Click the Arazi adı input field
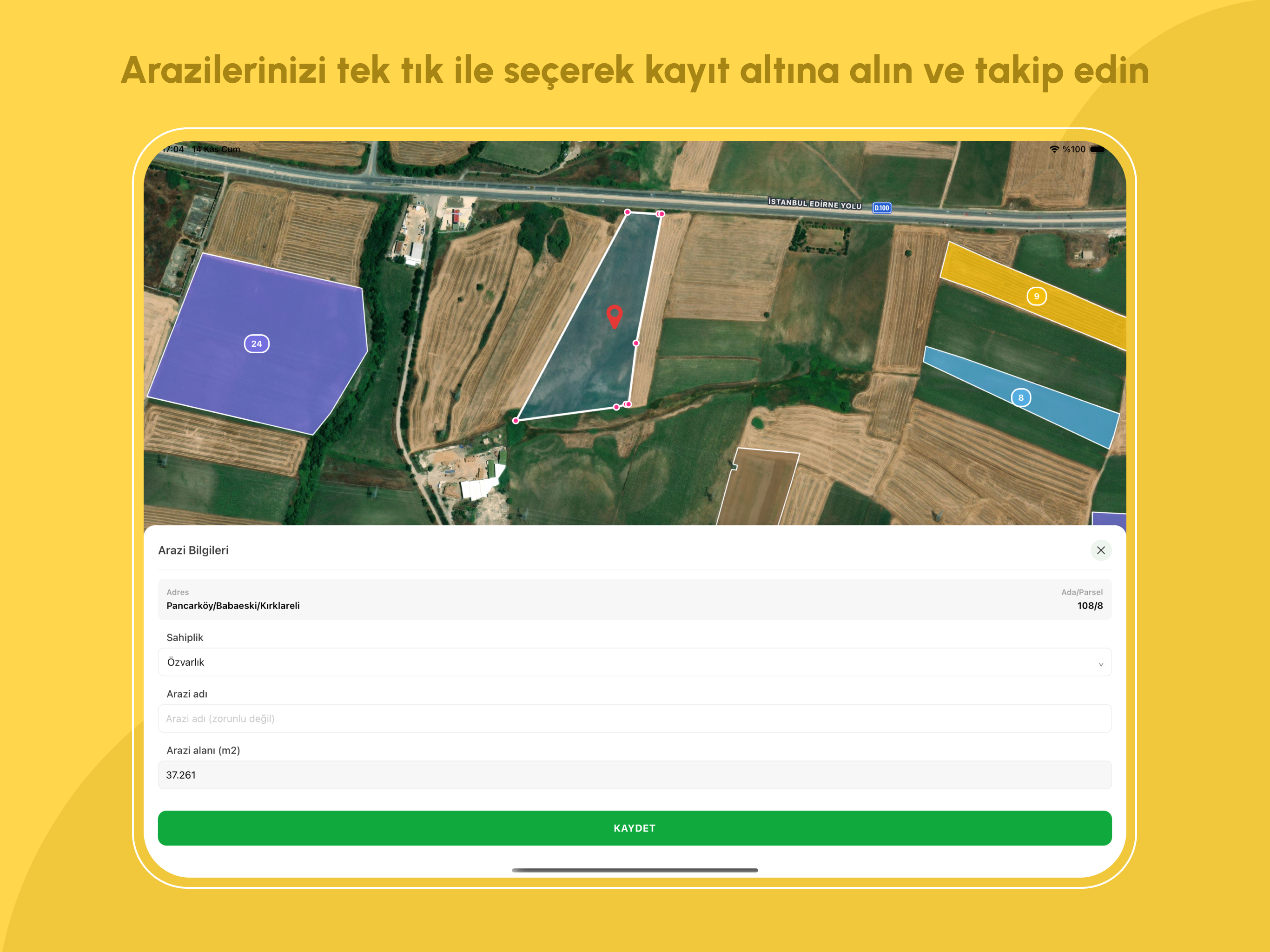 click(x=635, y=718)
